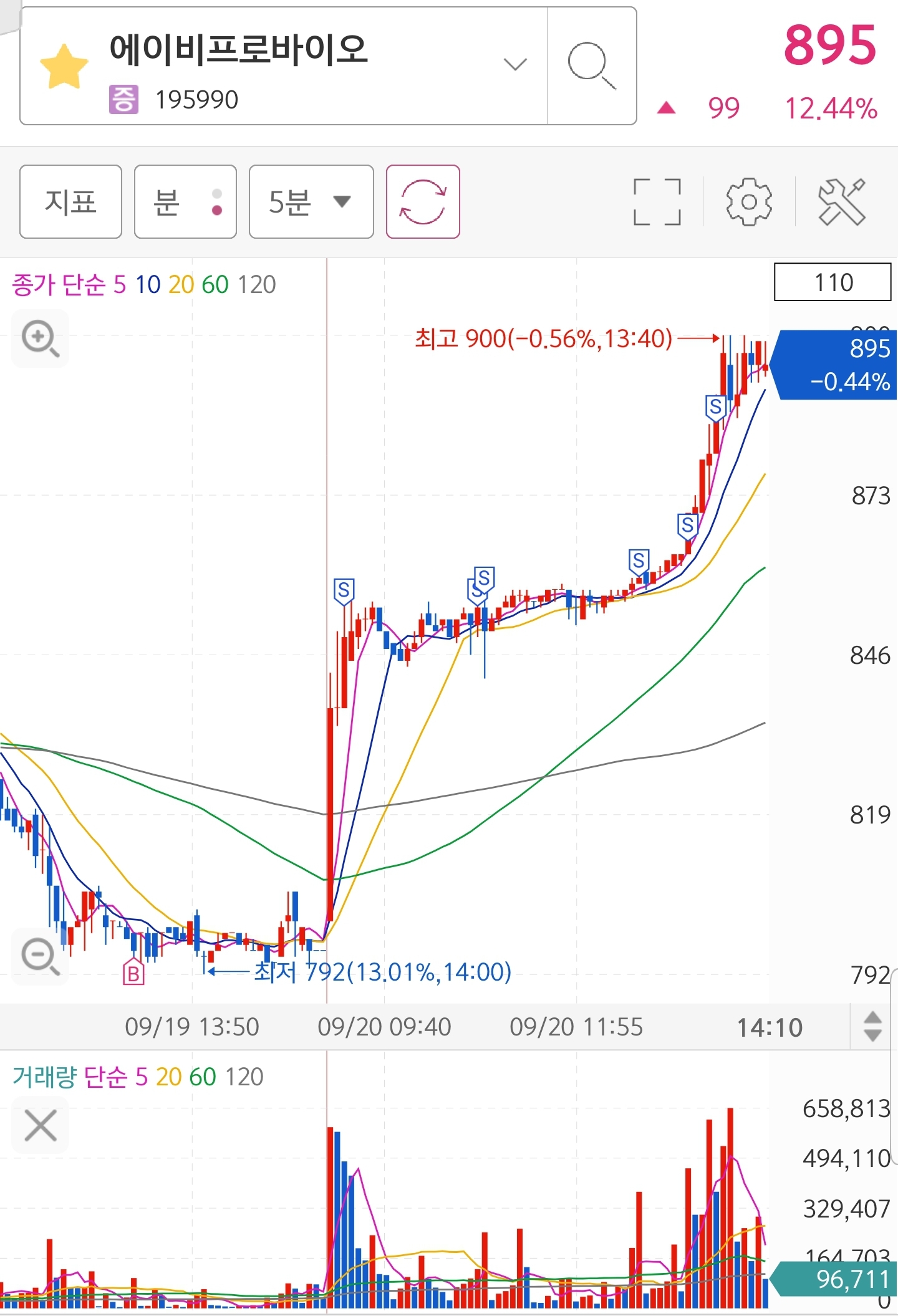Open stock search with magnifier icon
The image size is (898, 1316).
(592, 65)
